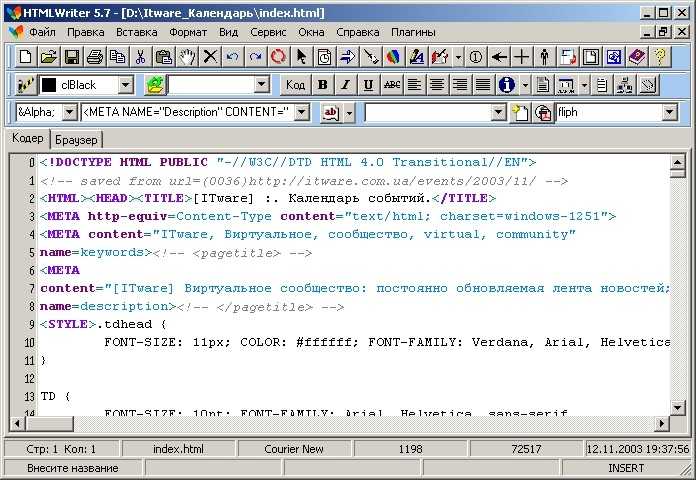Click the Open folder icon
The height and width of the screenshot is (480, 696).
tap(49, 57)
